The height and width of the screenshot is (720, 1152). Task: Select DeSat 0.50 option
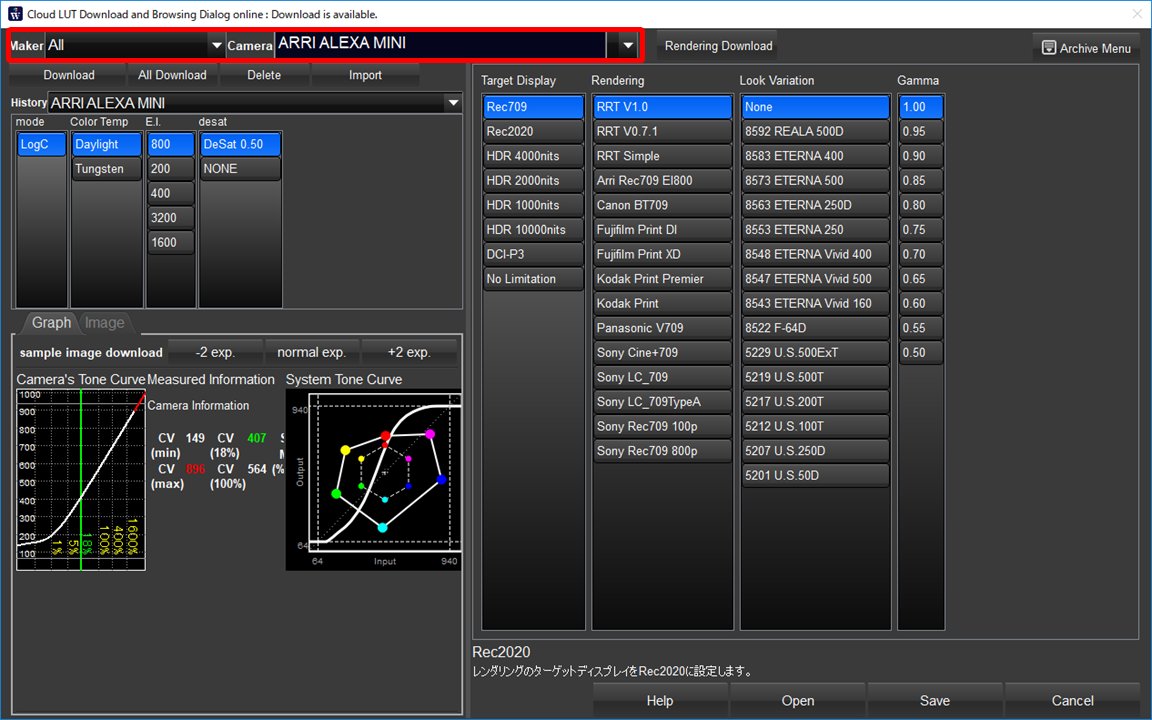[x=240, y=144]
